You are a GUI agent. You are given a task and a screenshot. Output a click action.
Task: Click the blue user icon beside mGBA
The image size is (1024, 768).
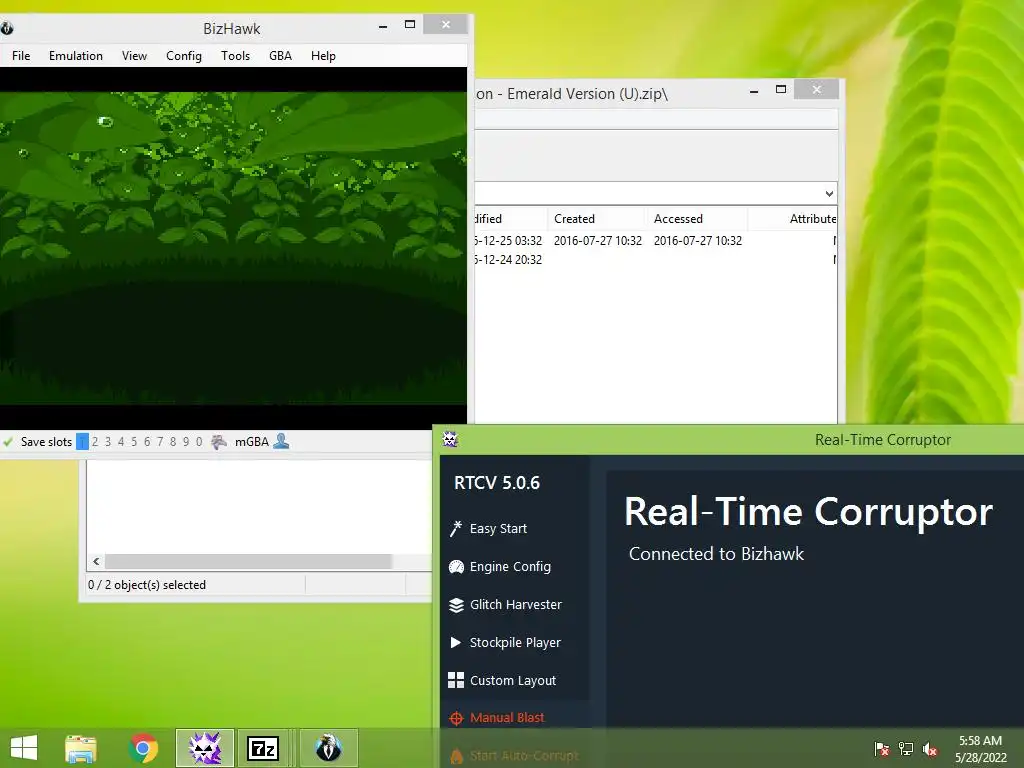point(281,441)
